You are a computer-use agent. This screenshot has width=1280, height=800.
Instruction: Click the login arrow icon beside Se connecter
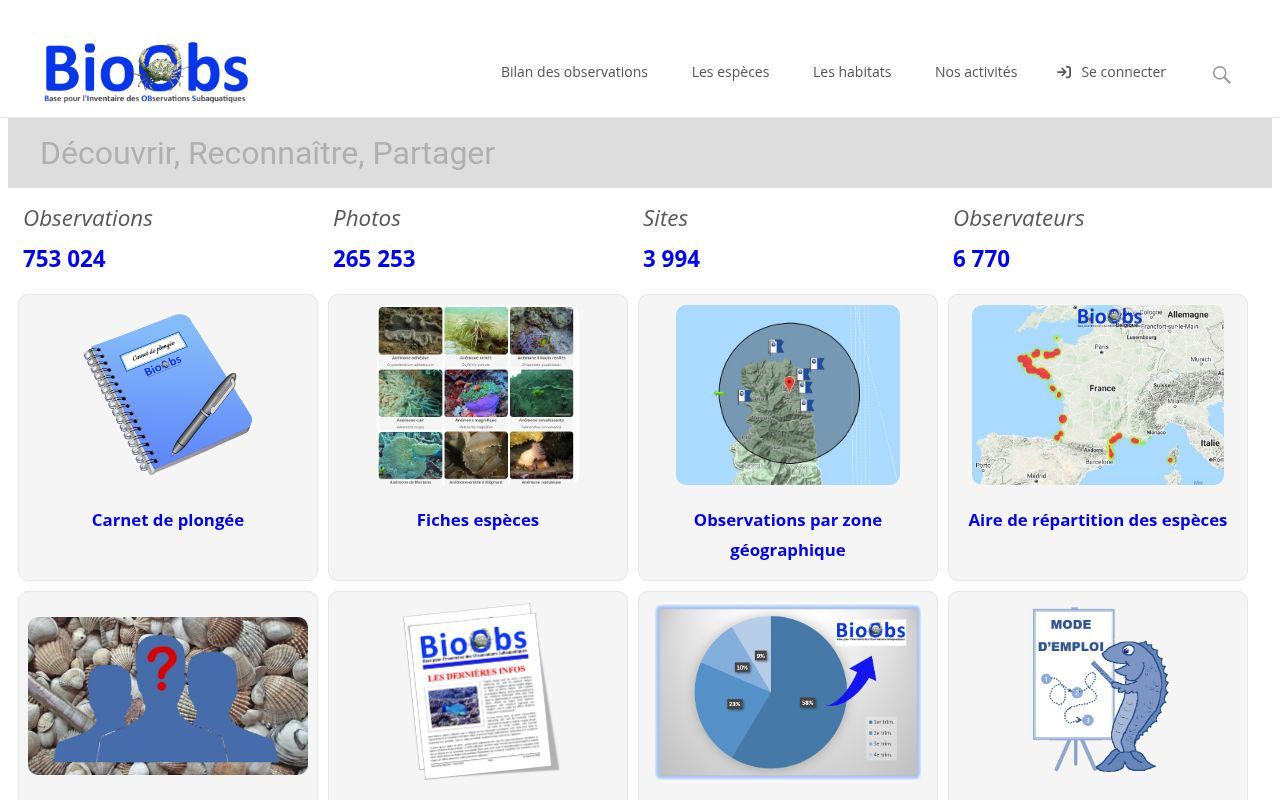click(x=1064, y=72)
